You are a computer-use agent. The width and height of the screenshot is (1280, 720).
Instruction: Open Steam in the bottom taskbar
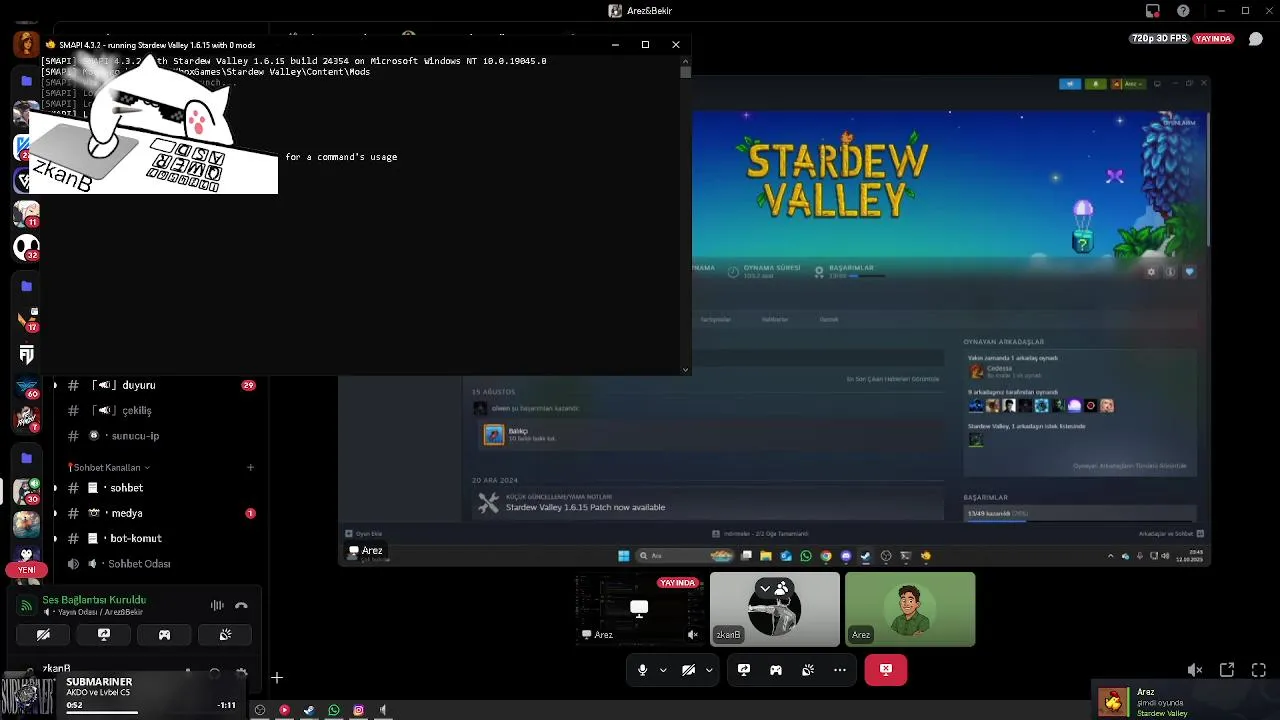click(309, 710)
